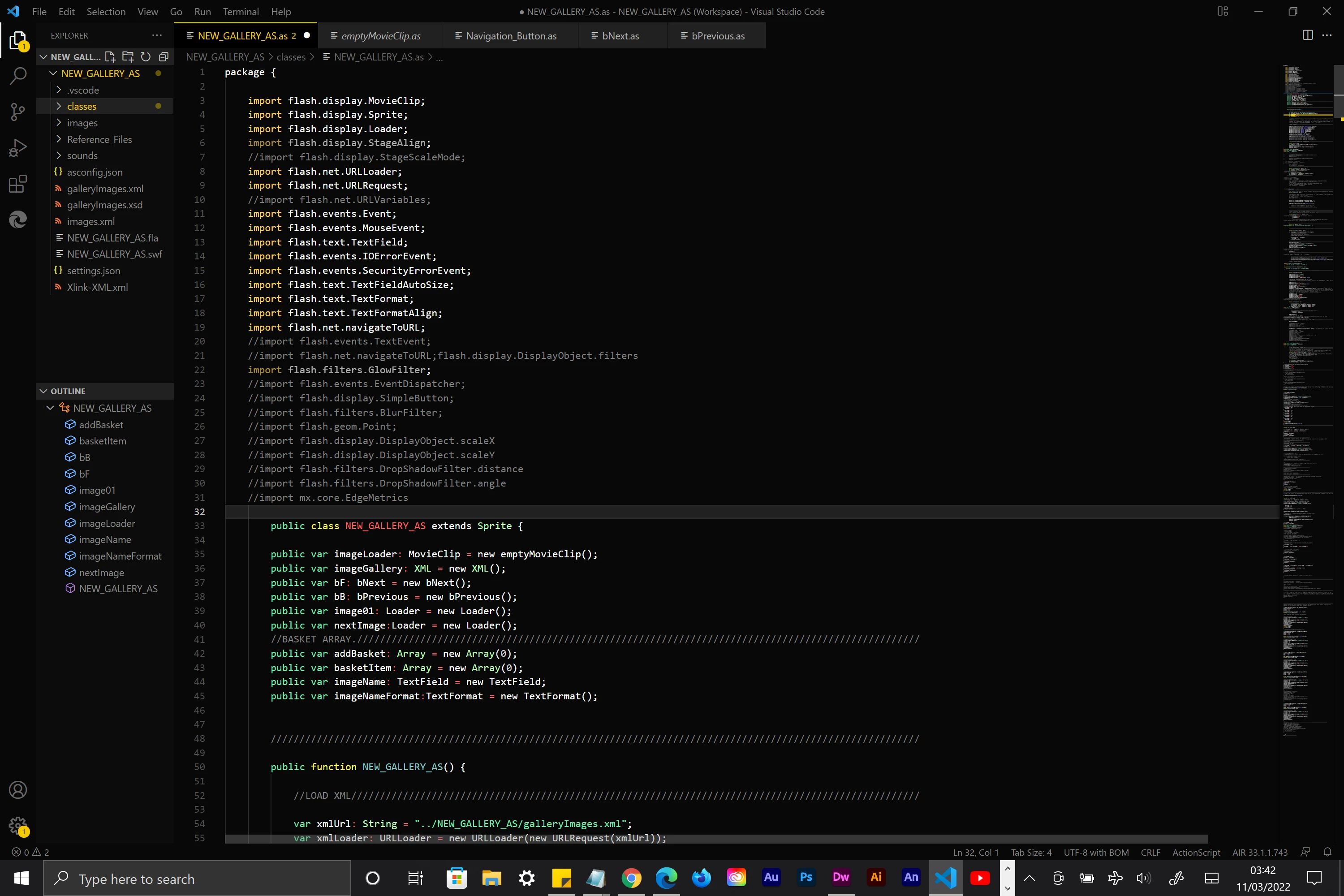Toggle the customize layout control in title bar
1344x896 pixels.
[1222, 12]
